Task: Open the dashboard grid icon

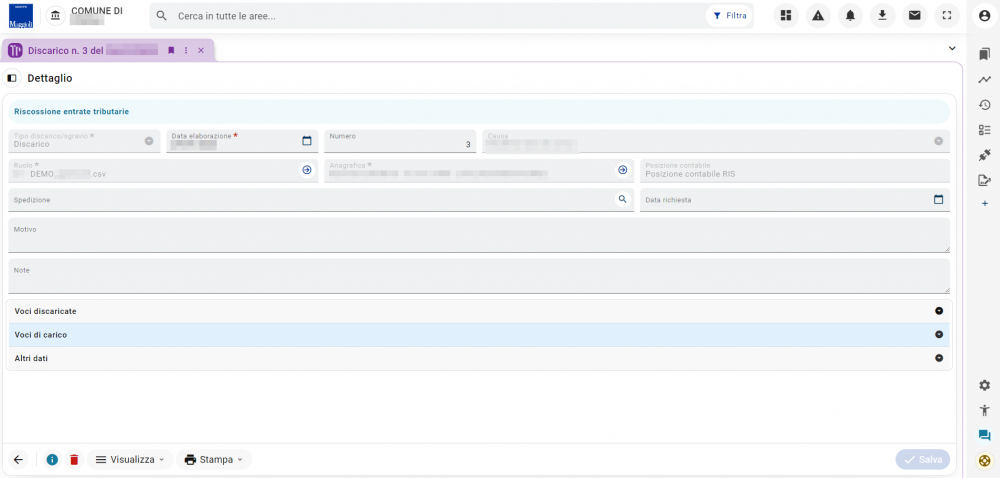Action: point(786,16)
